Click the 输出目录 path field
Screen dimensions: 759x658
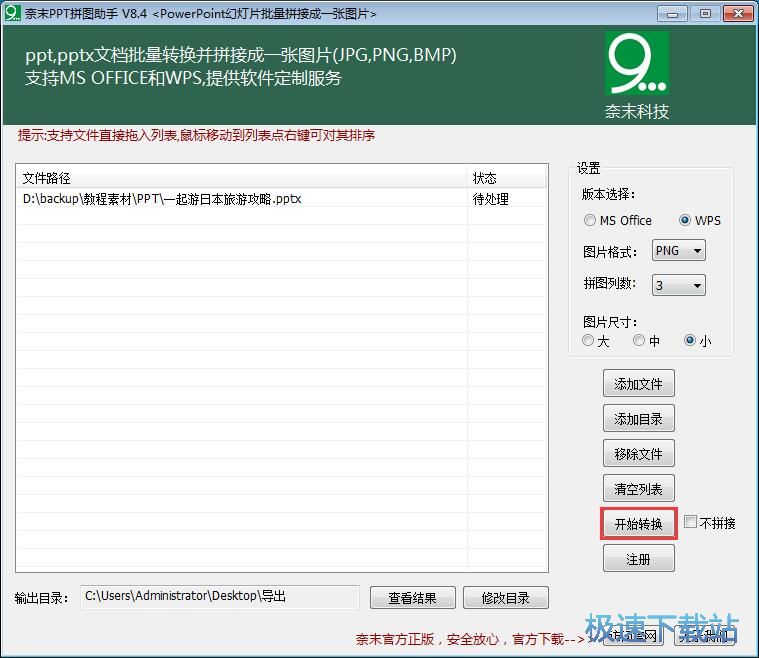click(x=220, y=597)
